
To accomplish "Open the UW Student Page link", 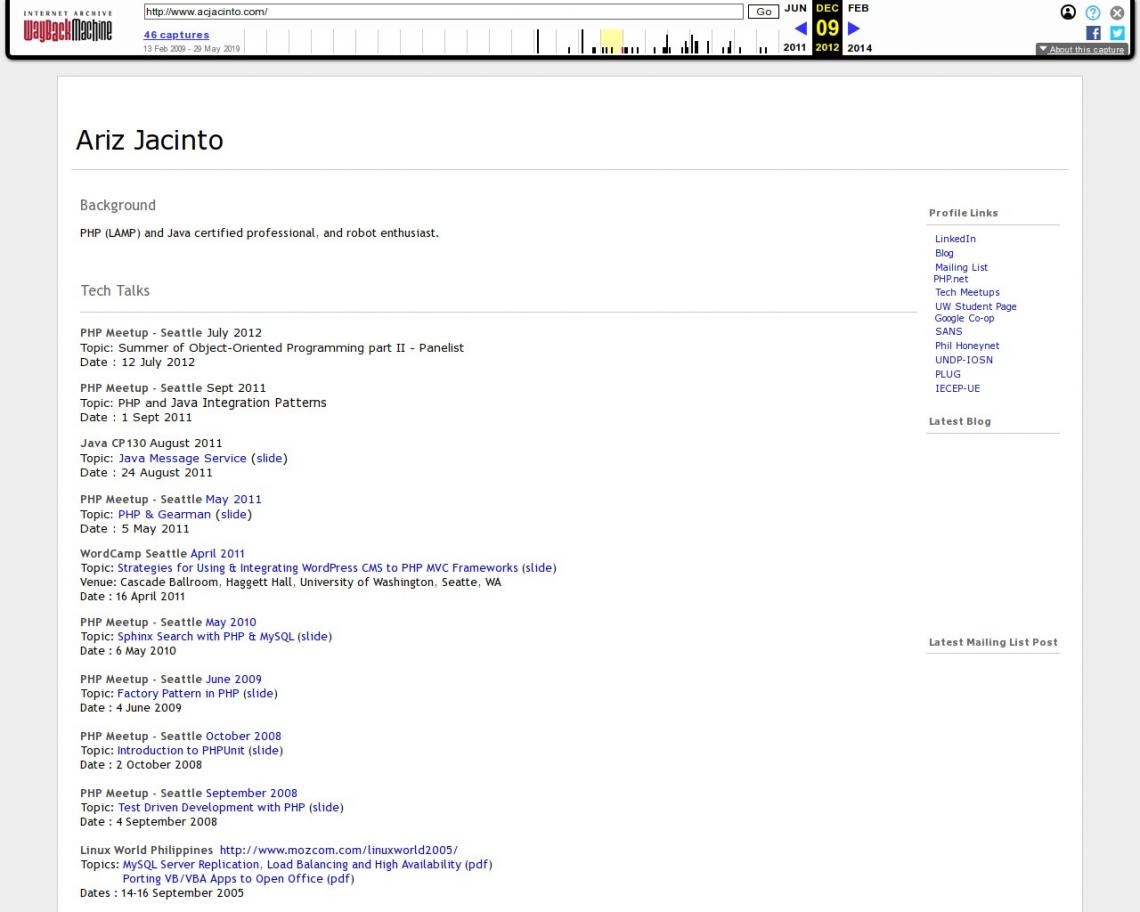I will 976,306.
